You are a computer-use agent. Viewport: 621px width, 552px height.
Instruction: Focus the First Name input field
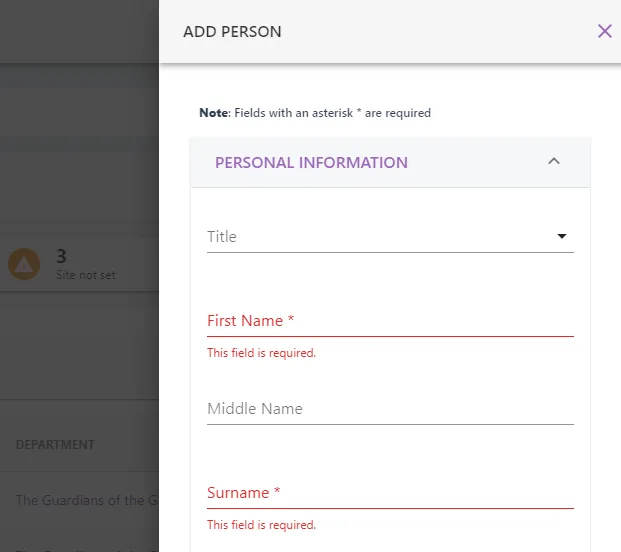[x=390, y=321]
